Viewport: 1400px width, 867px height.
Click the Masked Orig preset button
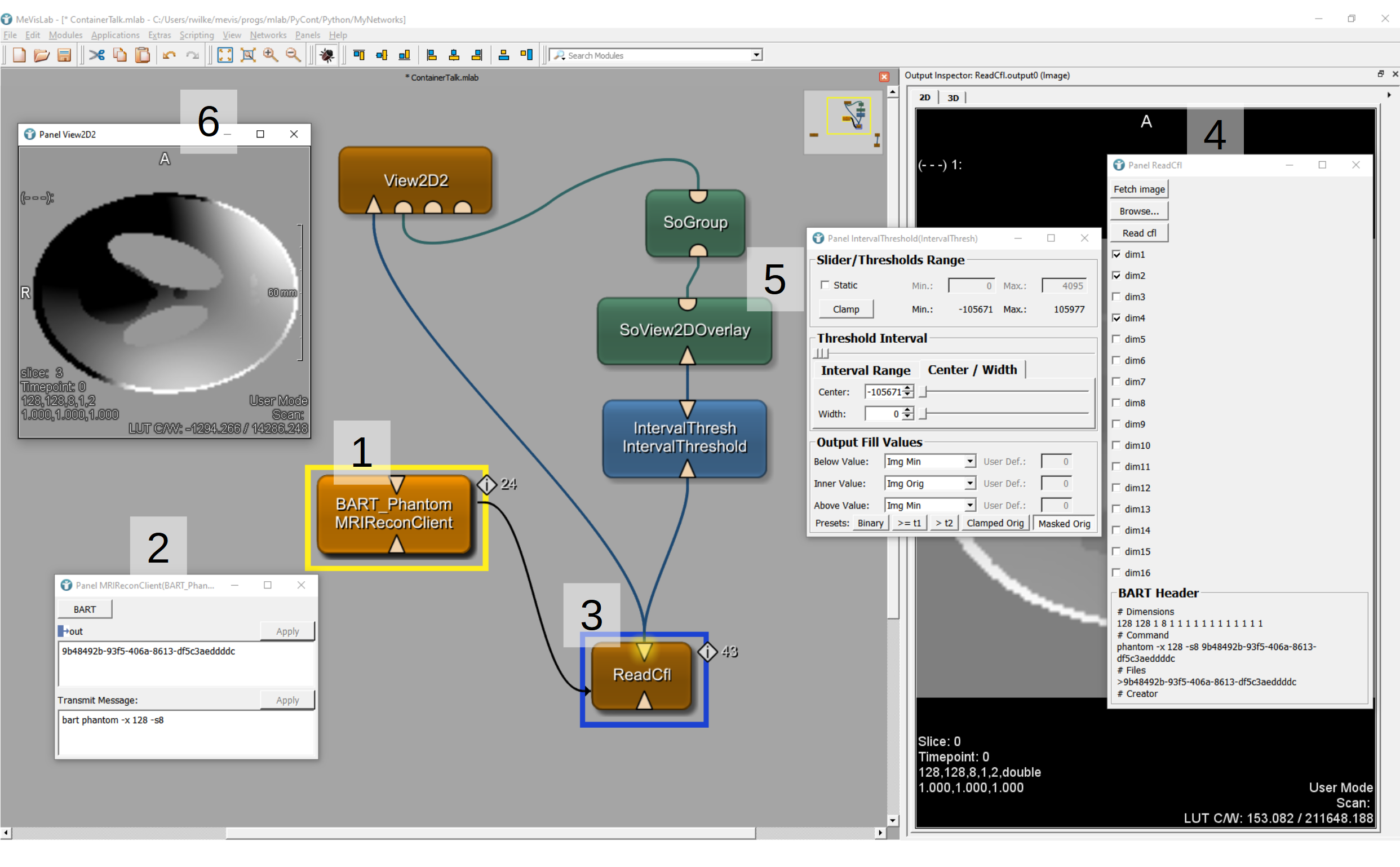click(x=1064, y=523)
